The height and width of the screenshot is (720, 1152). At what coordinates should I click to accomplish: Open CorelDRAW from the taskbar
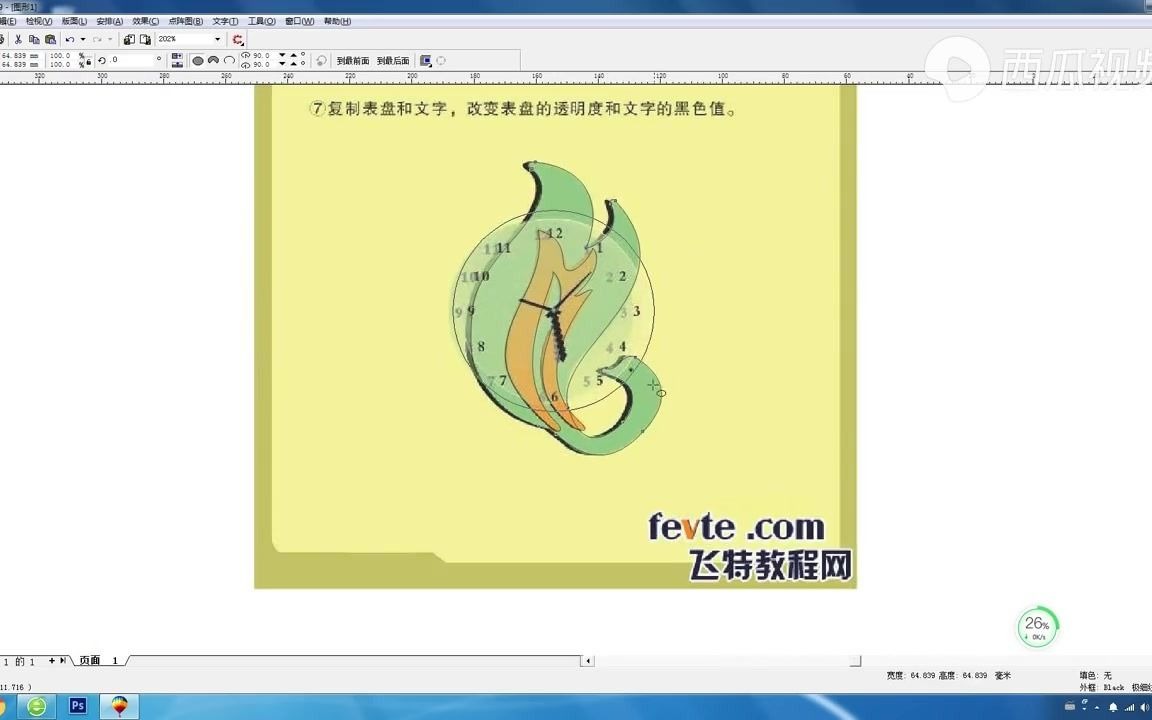coord(119,706)
